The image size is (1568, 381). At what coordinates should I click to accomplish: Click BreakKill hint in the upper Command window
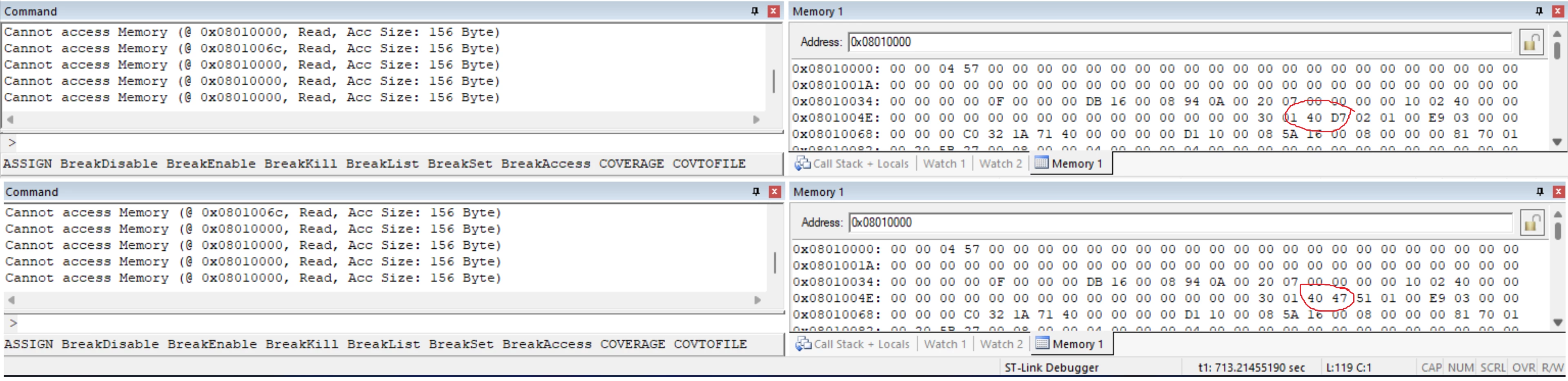(x=301, y=164)
